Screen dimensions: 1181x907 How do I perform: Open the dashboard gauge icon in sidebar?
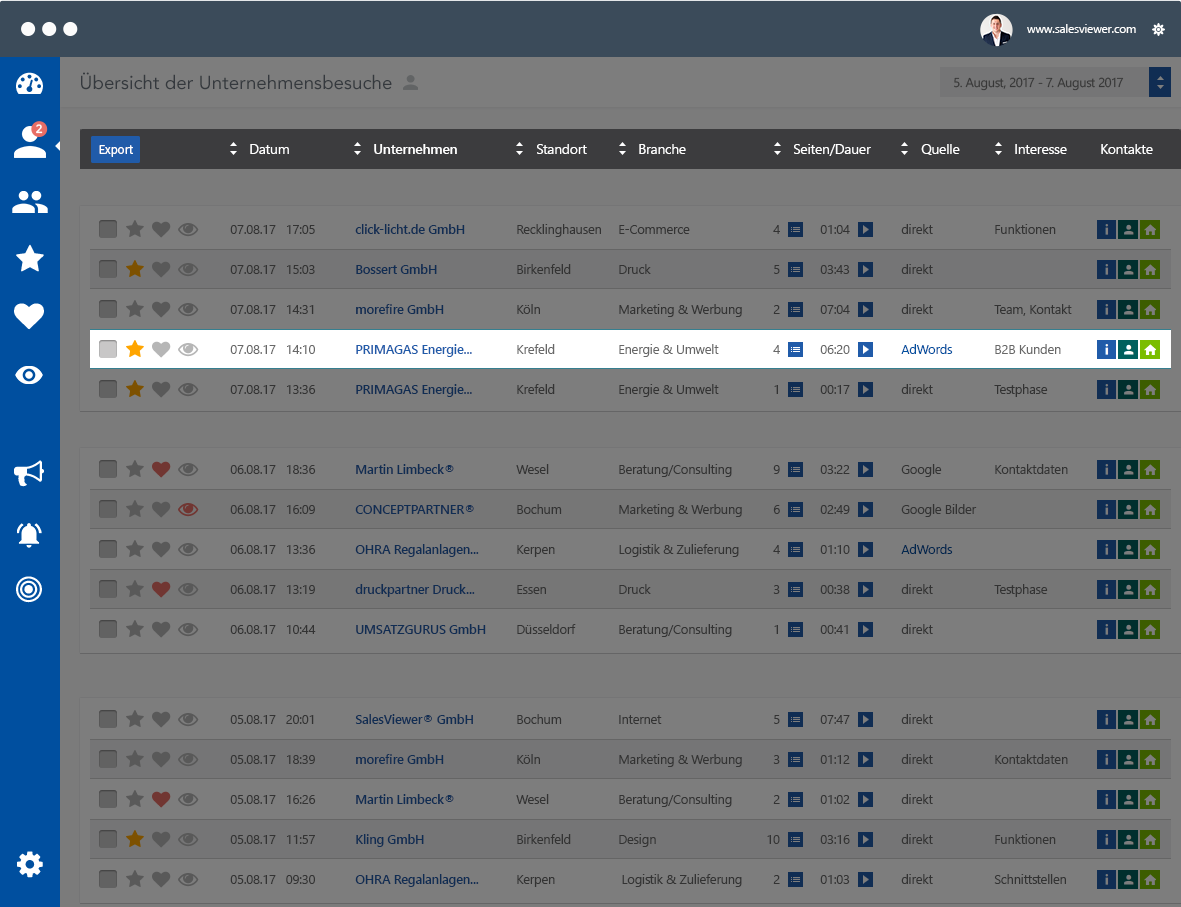pyautogui.click(x=29, y=84)
